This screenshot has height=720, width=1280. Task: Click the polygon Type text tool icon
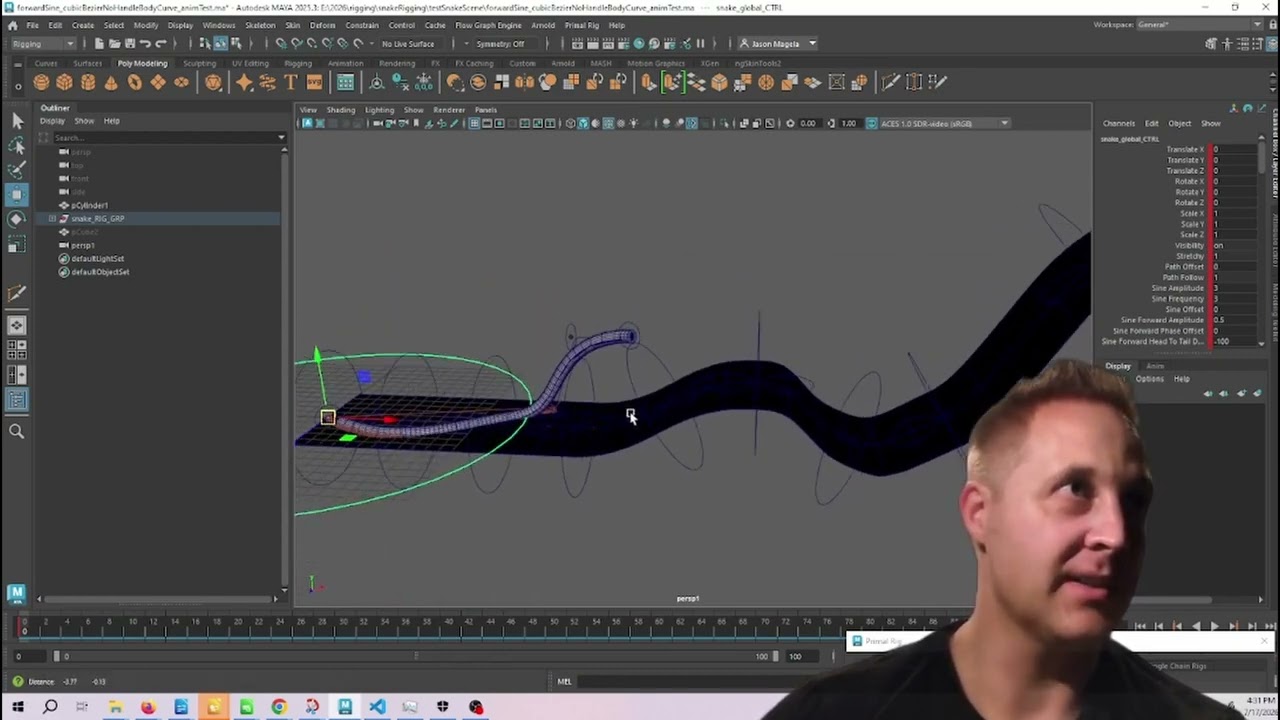coord(291,82)
